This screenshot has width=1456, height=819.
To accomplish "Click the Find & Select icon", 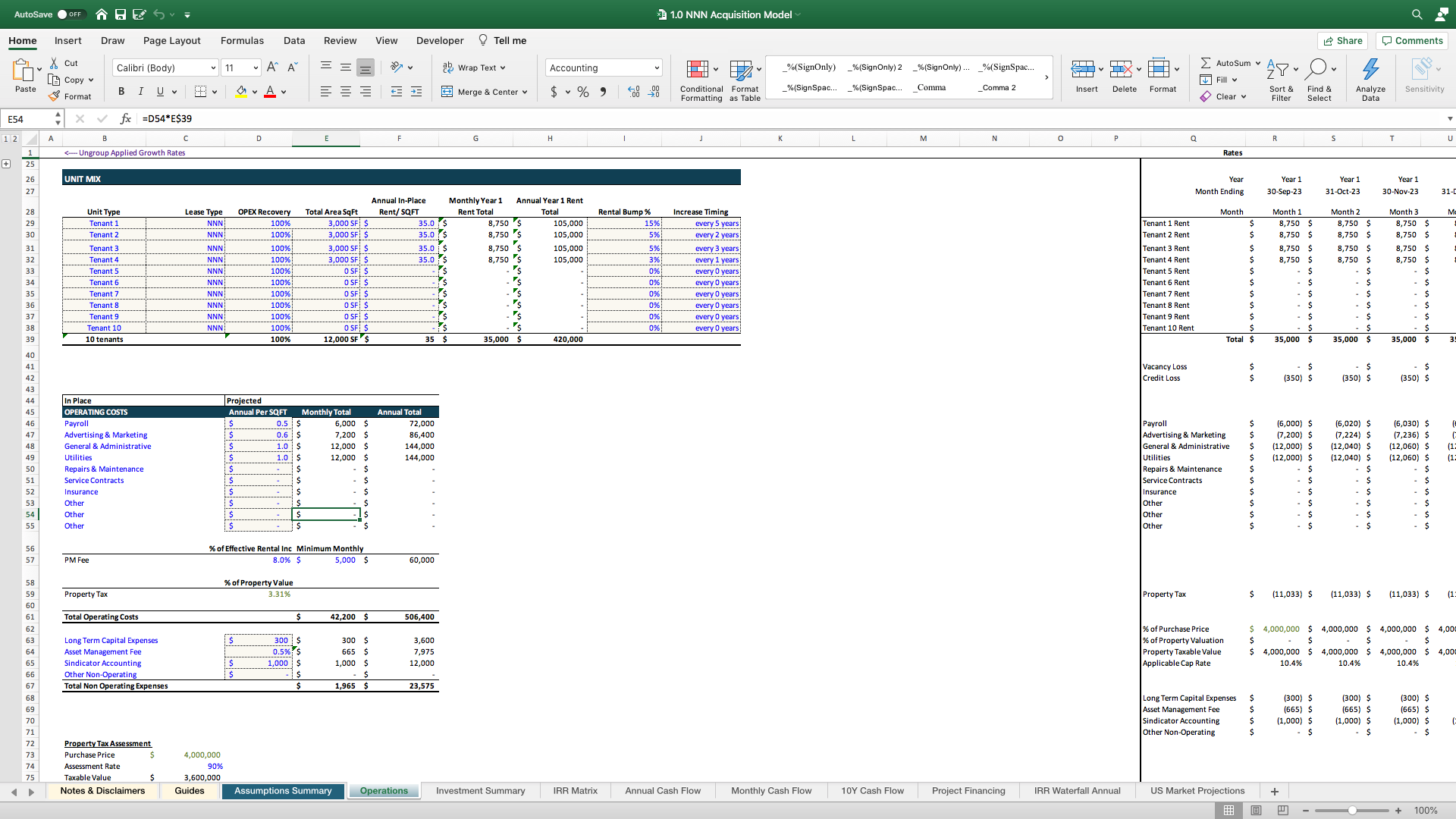I will pos(1317,70).
